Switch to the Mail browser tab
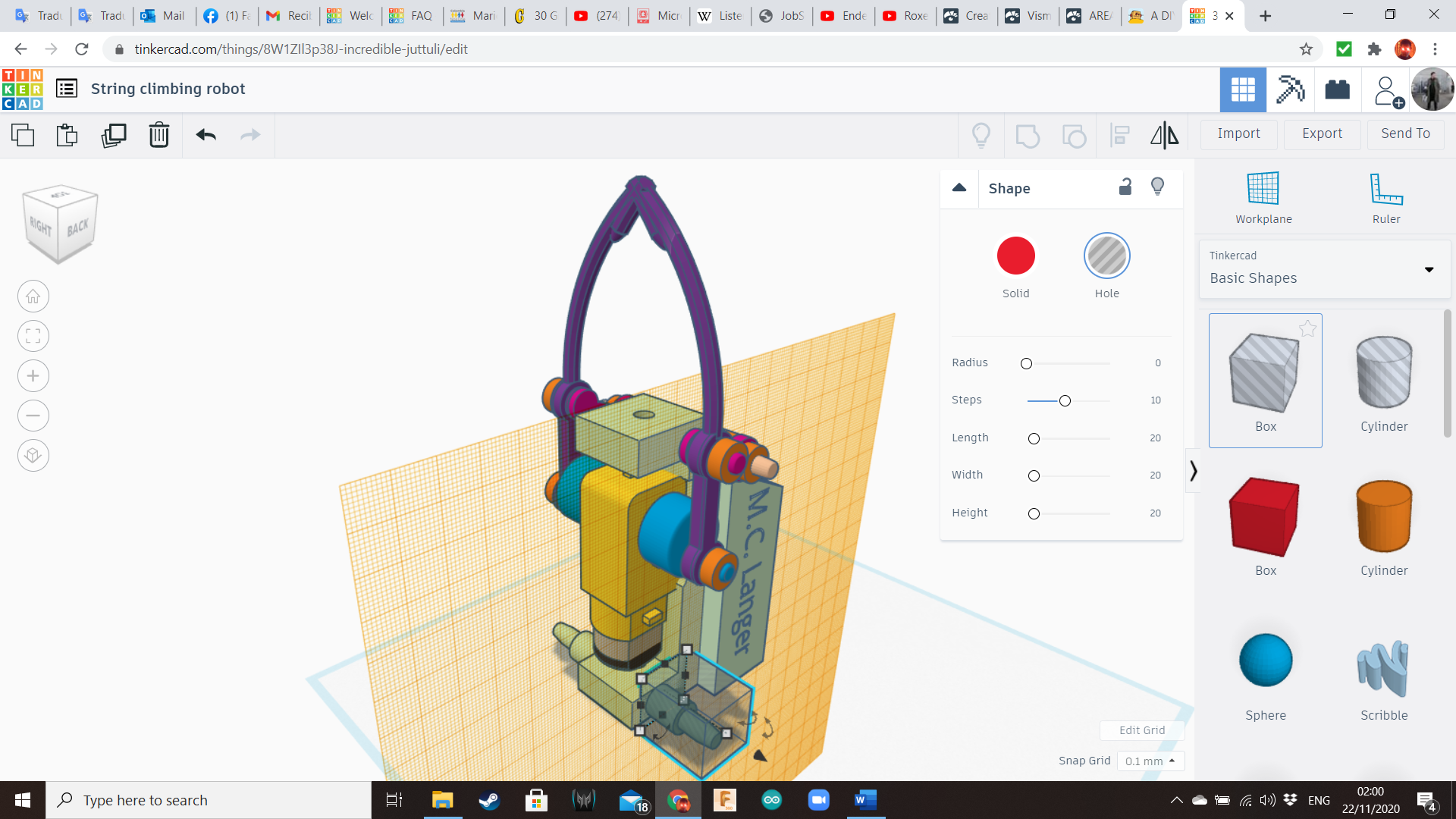 (165, 16)
